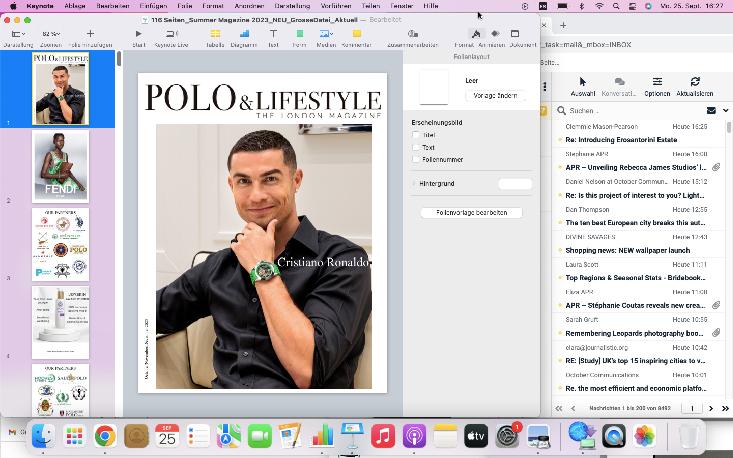Viewport: 733px width, 458px height.
Task: Open the Bearbeiten menu
Action: pyautogui.click(x=113, y=6)
